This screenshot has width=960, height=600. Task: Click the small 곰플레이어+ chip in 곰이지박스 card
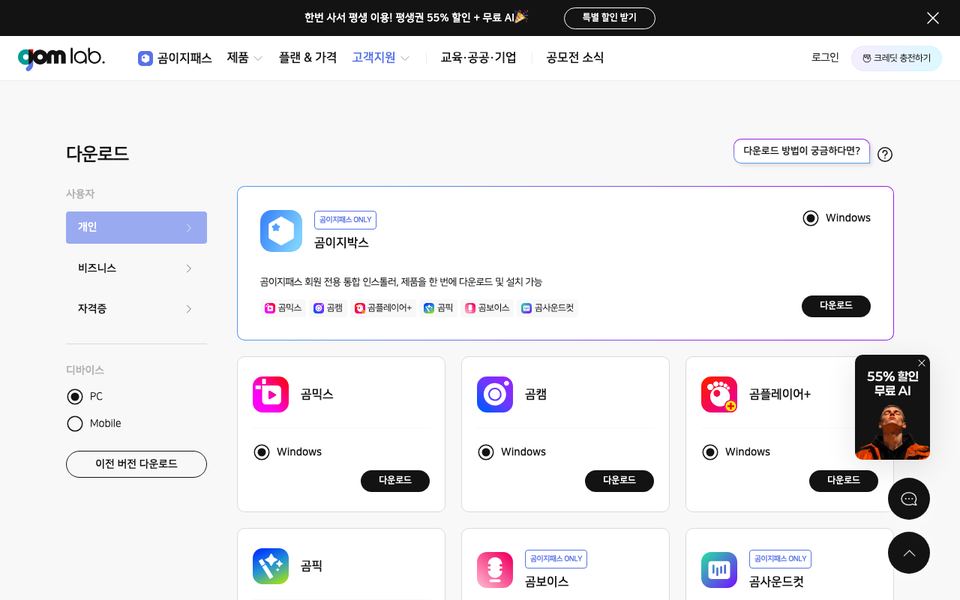[x=383, y=308]
